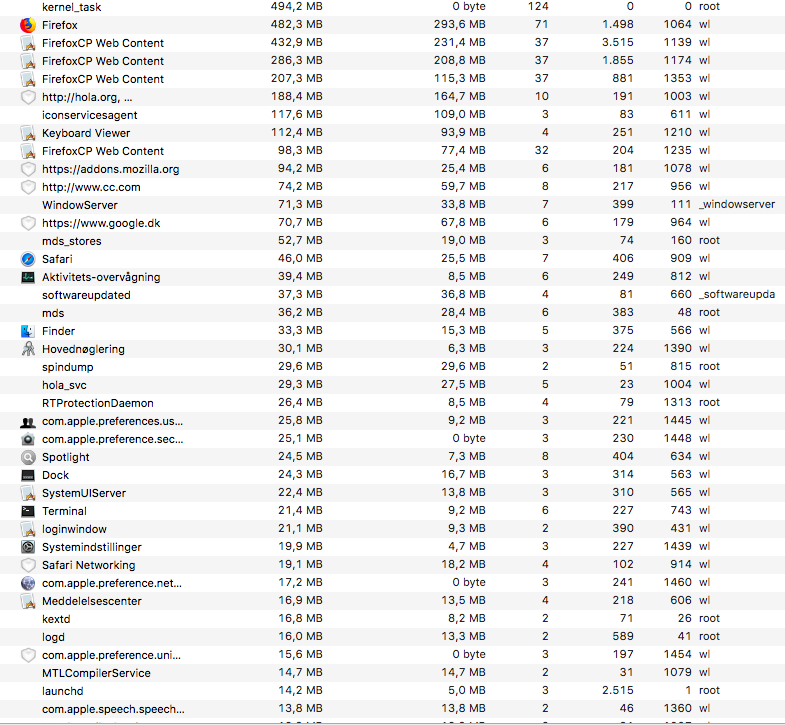Click the Safari process name
This screenshot has height=725, width=785.
[57, 259]
